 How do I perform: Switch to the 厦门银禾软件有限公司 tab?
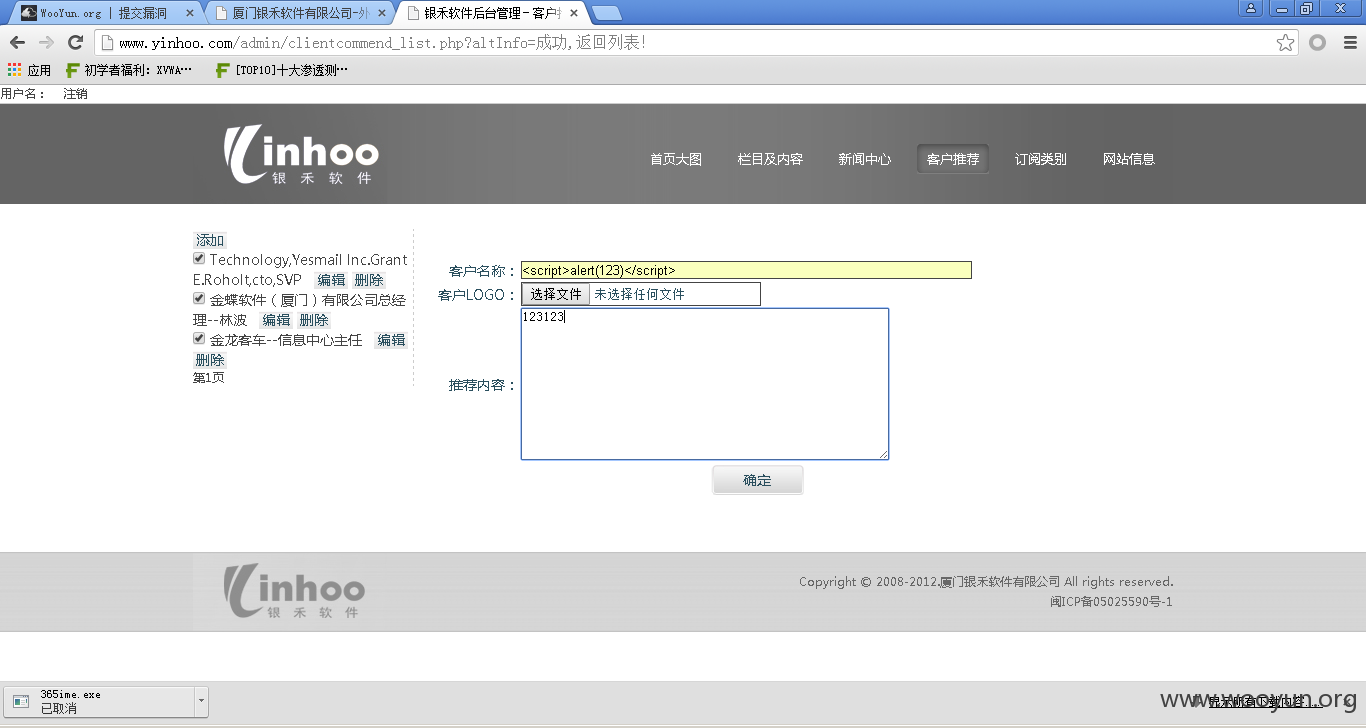298,13
